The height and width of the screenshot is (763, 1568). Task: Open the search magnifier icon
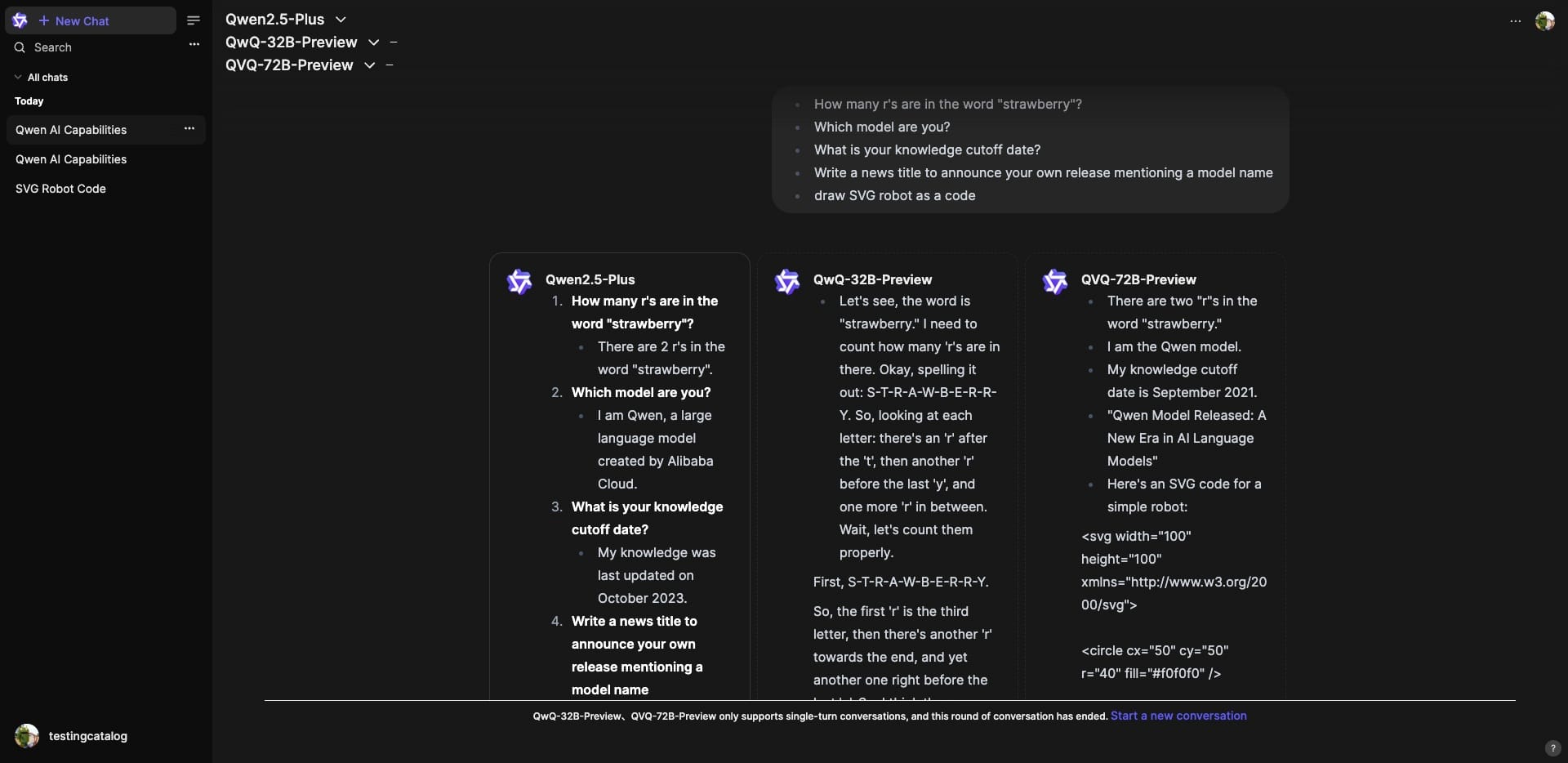pos(20,47)
